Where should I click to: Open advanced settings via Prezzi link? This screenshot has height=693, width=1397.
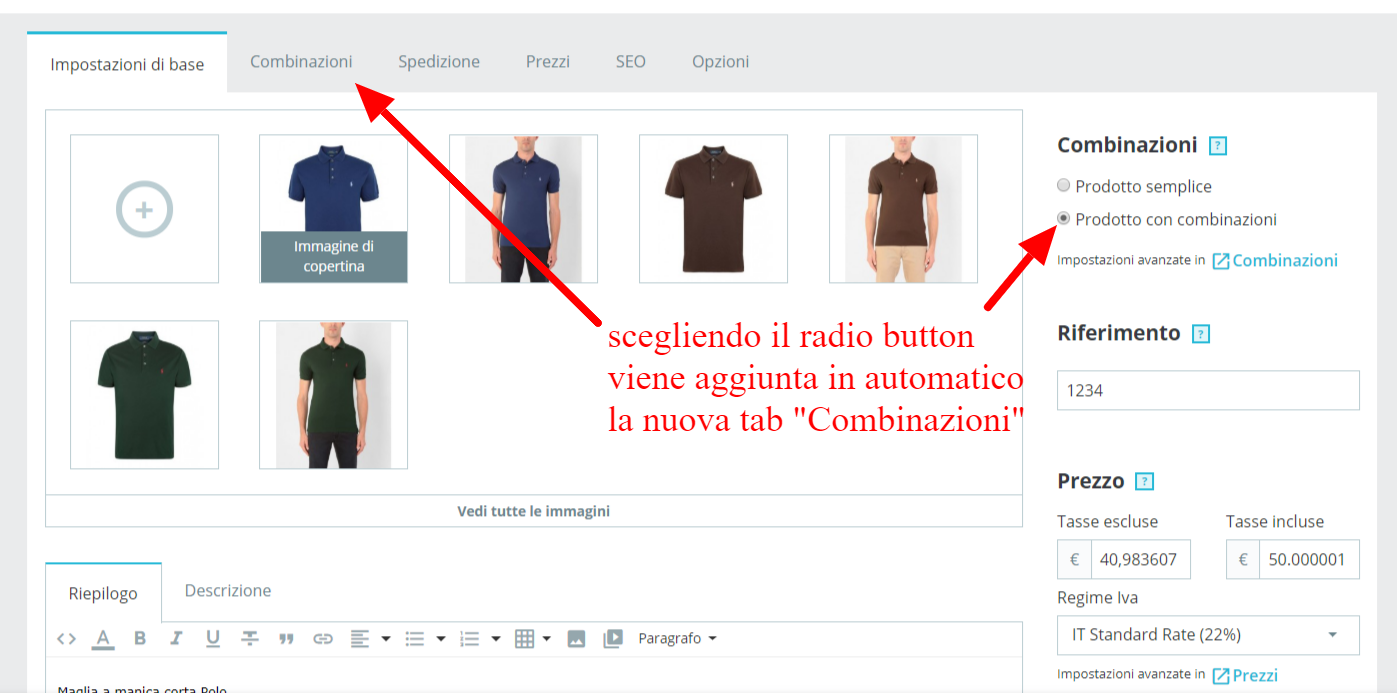pyautogui.click(x=1254, y=675)
